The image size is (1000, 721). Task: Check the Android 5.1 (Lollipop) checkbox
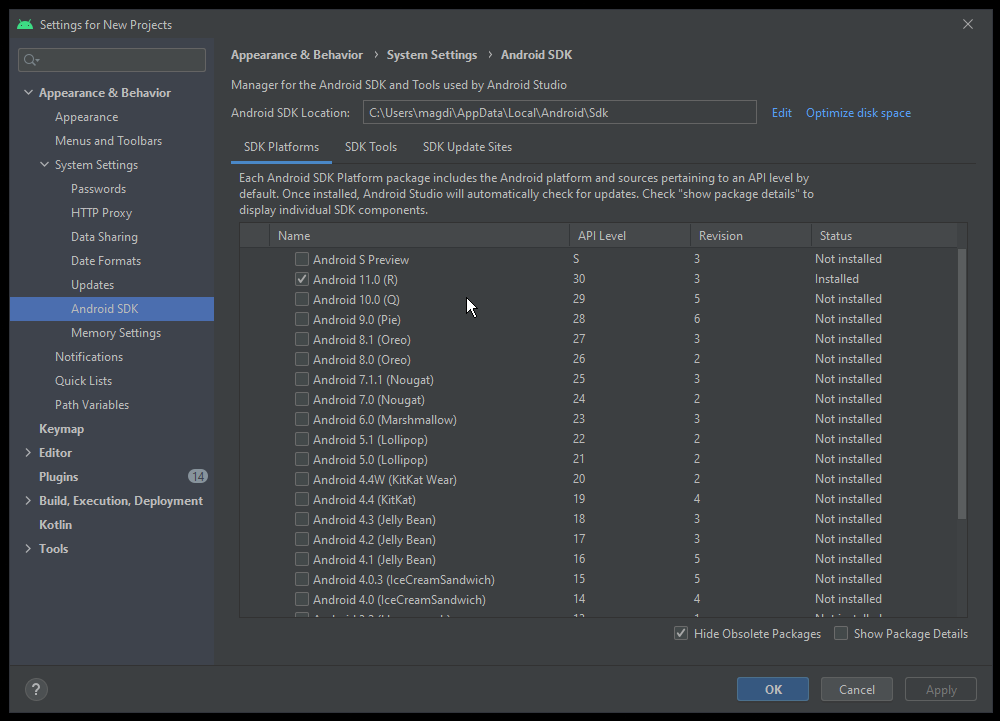tap(302, 439)
